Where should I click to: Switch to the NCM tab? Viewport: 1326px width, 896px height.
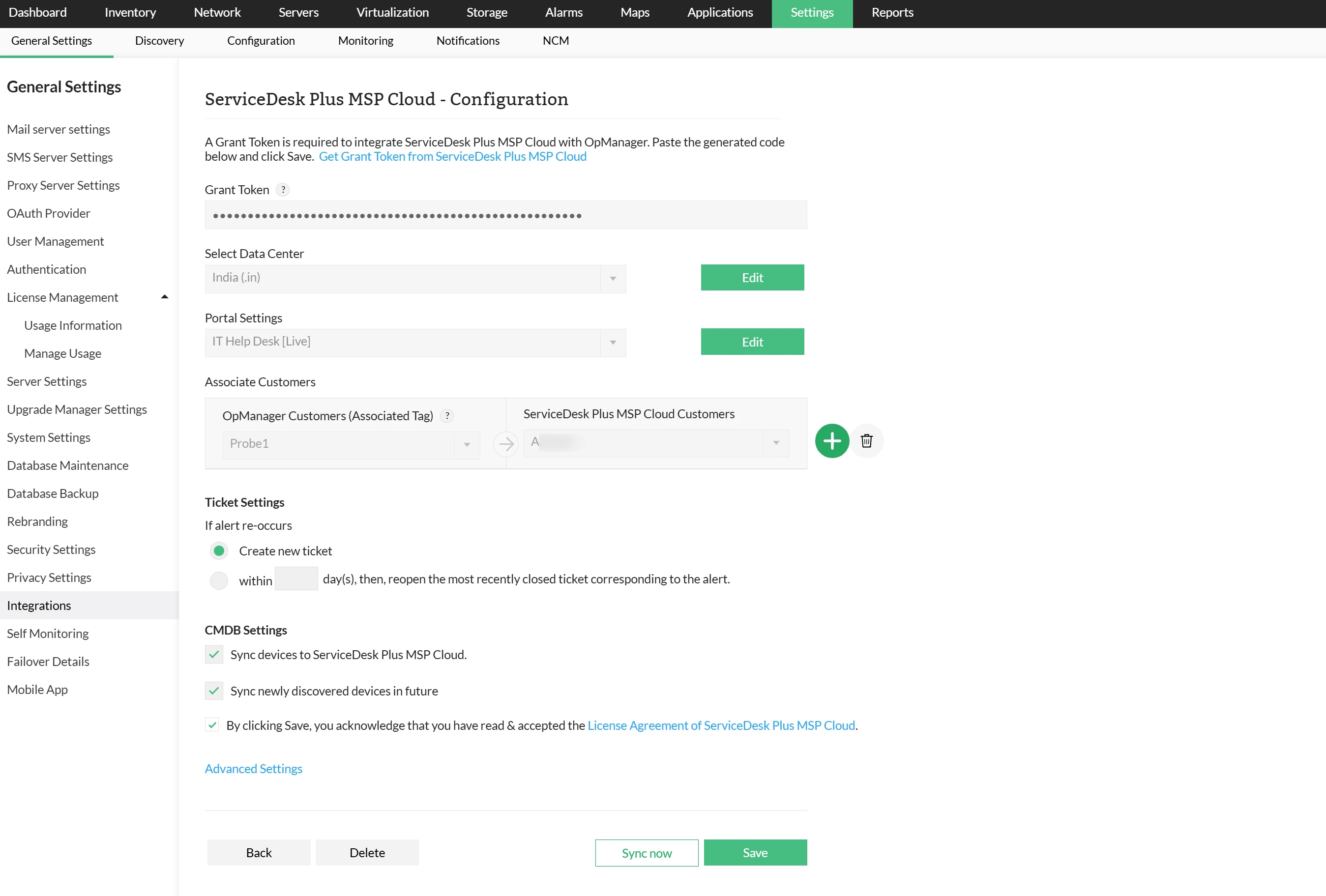pos(555,41)
